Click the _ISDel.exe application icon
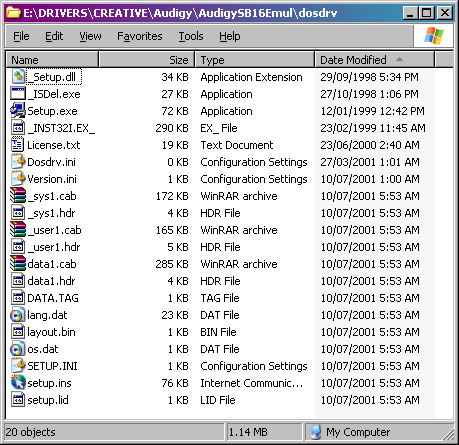This screenshot has height=445, width=459. 18,94
